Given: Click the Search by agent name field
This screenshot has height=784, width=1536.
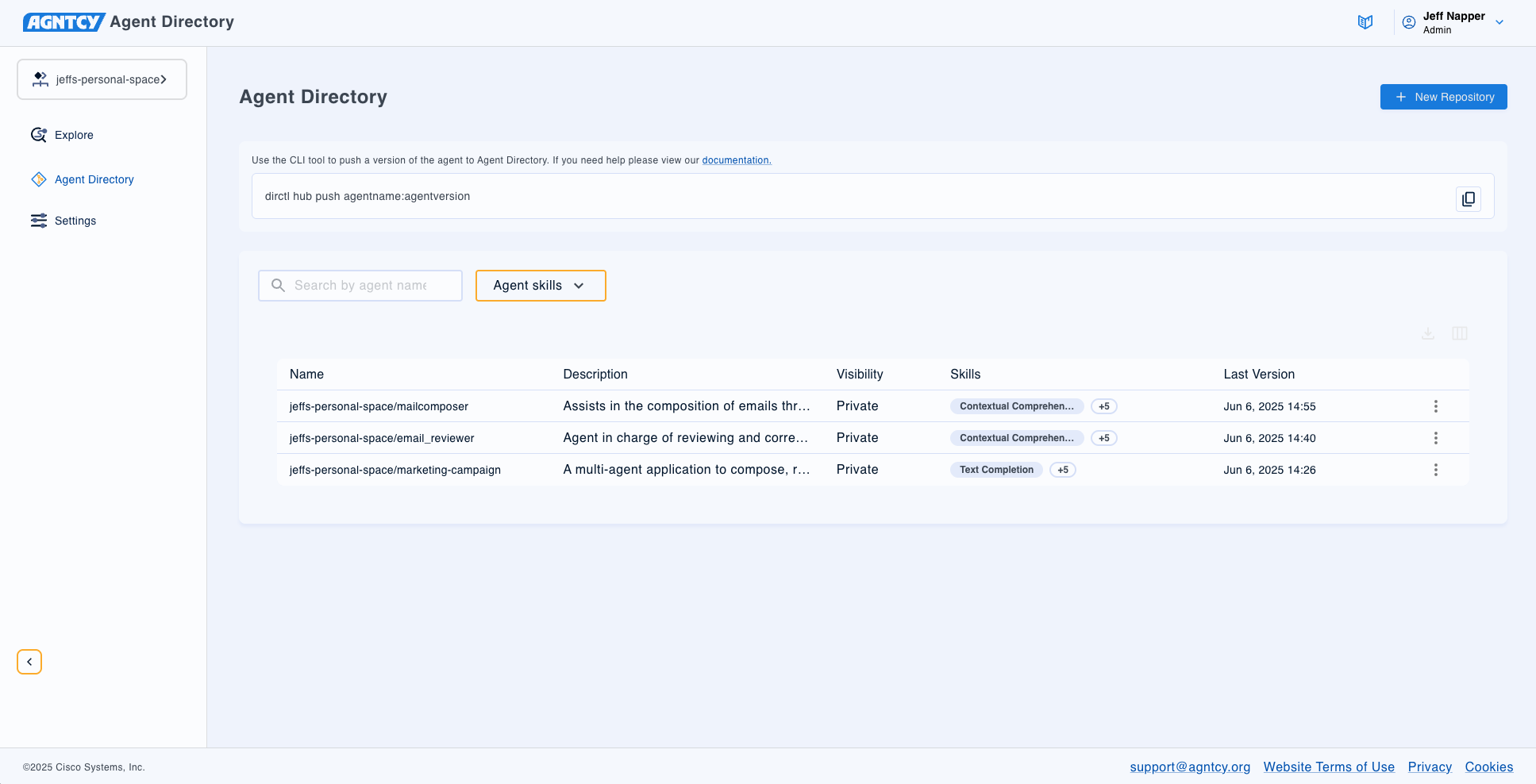Looking at the screenshot, I should click(x=360, y=286).
